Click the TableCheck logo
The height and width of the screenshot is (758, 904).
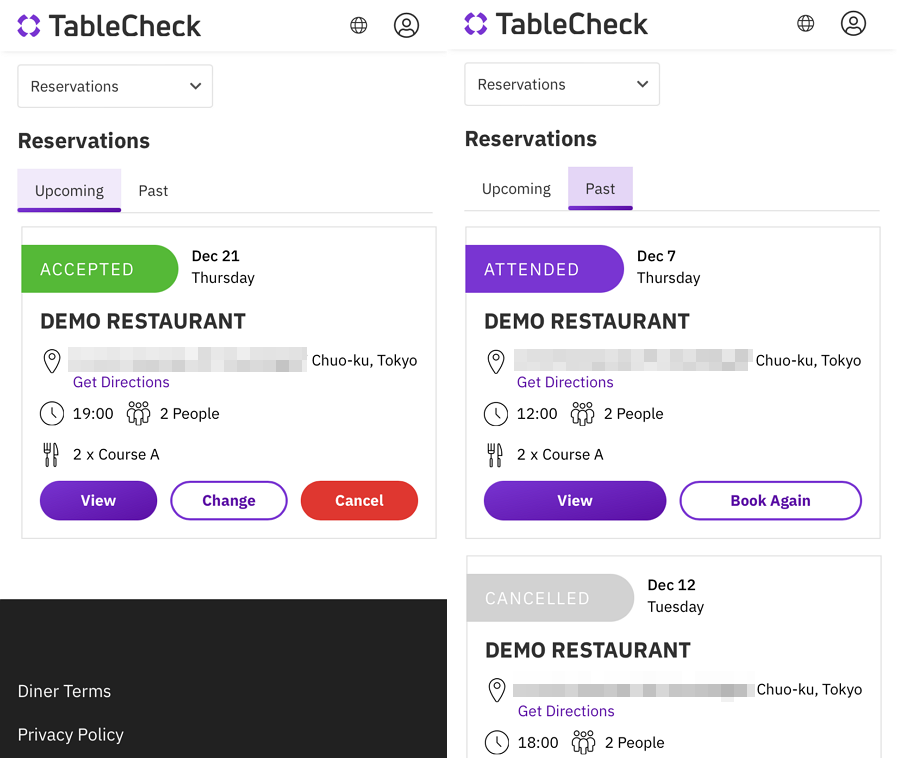click(108, 26)
